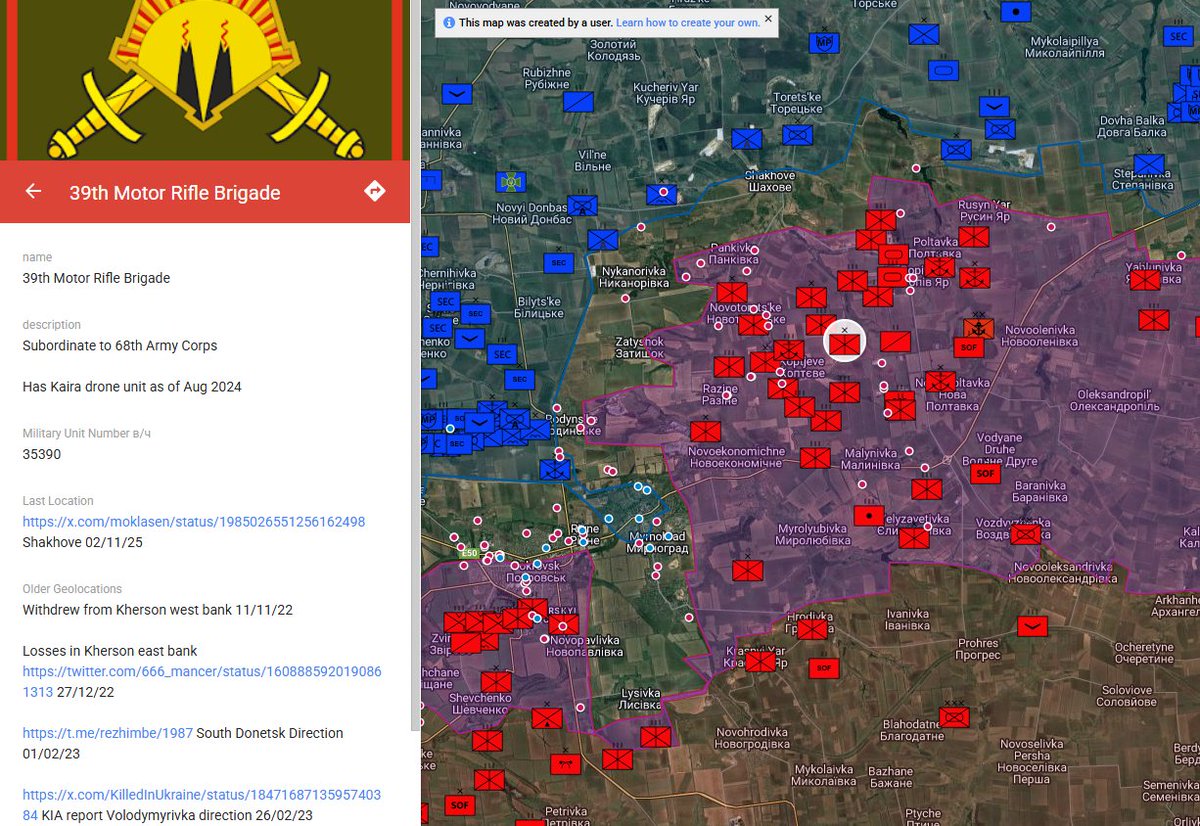Click 'Has Kaira drone unit as of Aug 2024'
The width and height of the screenshot is (1200, 826).
point(132,386)
